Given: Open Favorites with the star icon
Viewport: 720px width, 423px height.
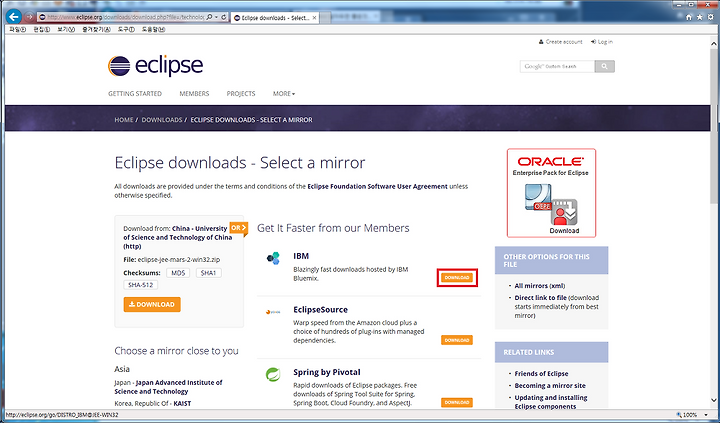Looking at the screenshot, I should click(x=699, y=17).
